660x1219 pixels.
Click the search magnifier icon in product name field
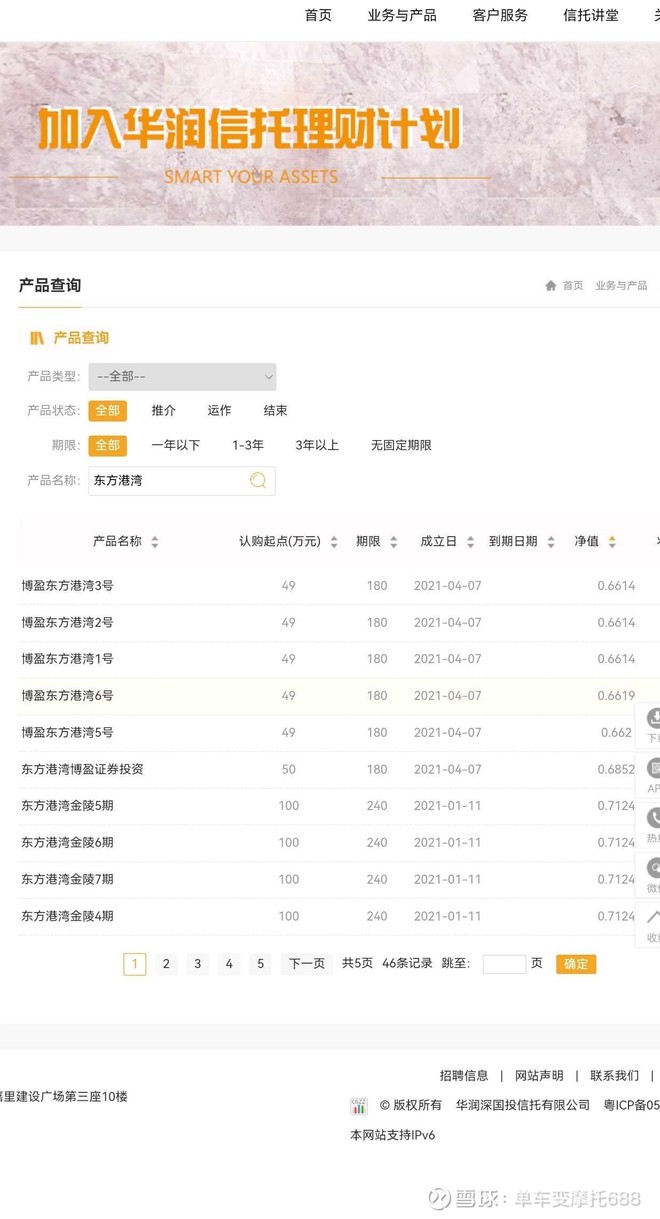(258, 481)
